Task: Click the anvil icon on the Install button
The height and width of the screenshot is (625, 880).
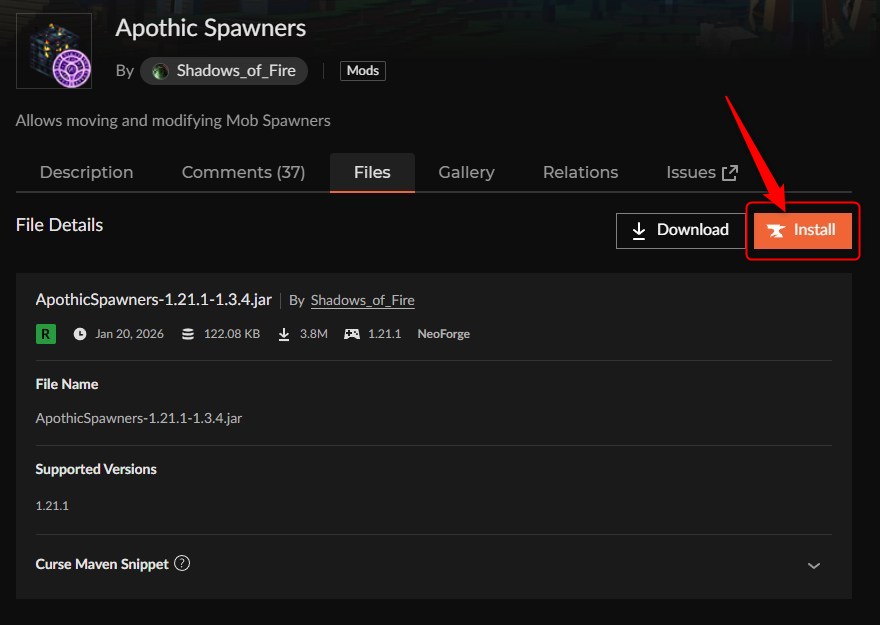Action: (776, 231)
